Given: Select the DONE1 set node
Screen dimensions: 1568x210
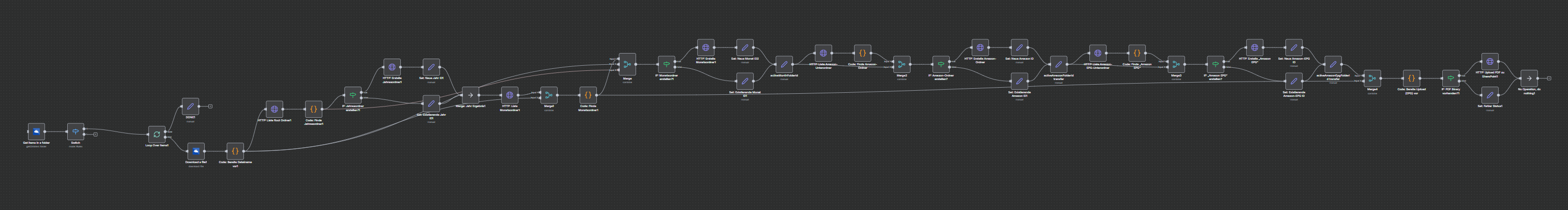Looking at the screenshot, I should [x=190, y=106].
